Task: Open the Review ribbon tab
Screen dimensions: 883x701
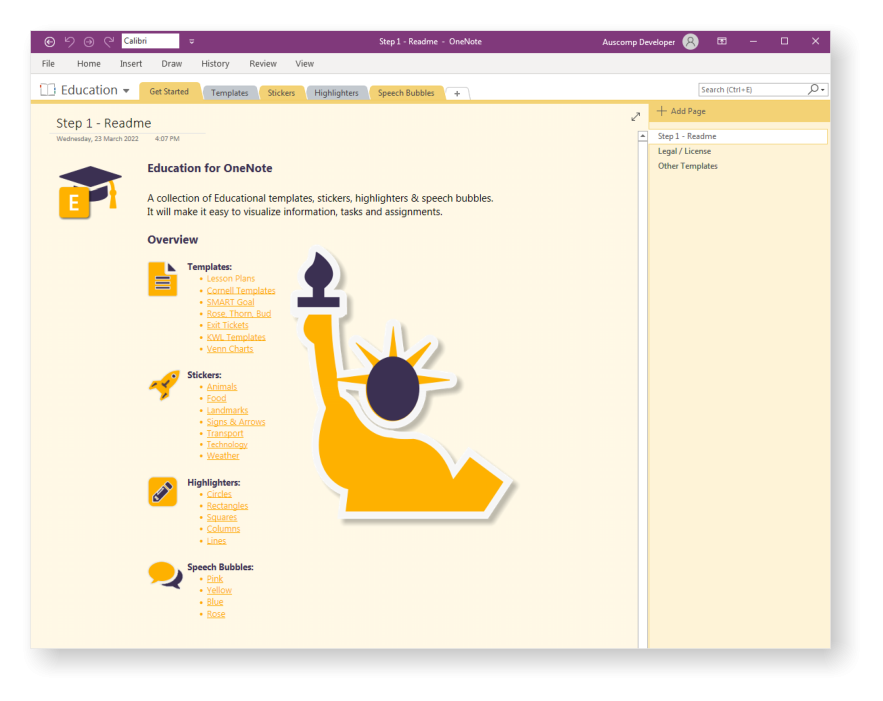Action: coord(263,64)
